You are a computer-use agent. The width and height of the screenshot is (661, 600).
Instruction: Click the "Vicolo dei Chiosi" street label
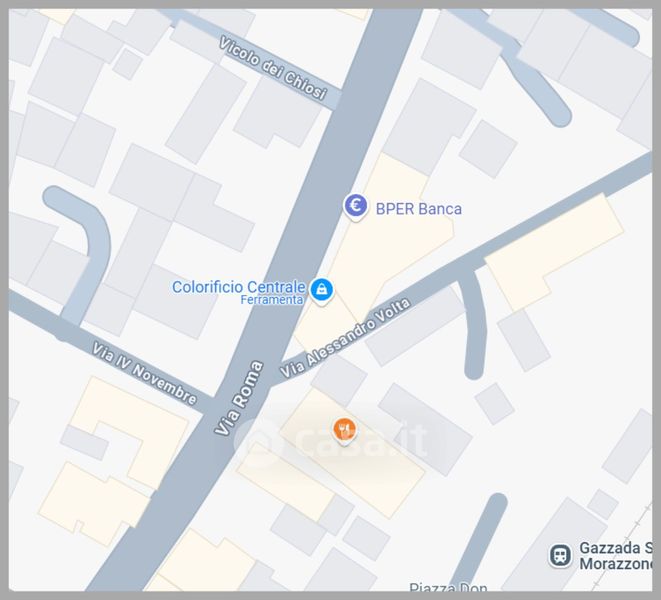[x=273, y=68]
